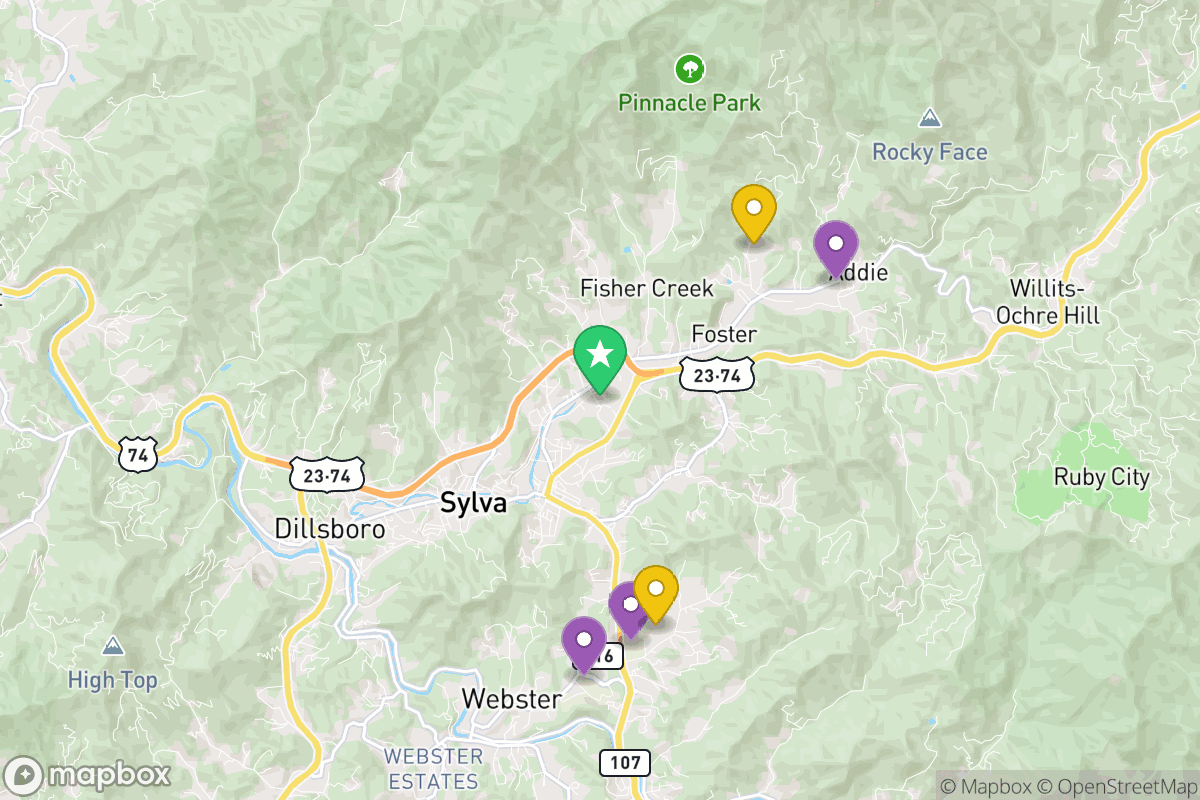The width and height of the screenshot is (1200, 800).
Task: Click the High Top mountain peak icon
Action: tap(113, 646)
